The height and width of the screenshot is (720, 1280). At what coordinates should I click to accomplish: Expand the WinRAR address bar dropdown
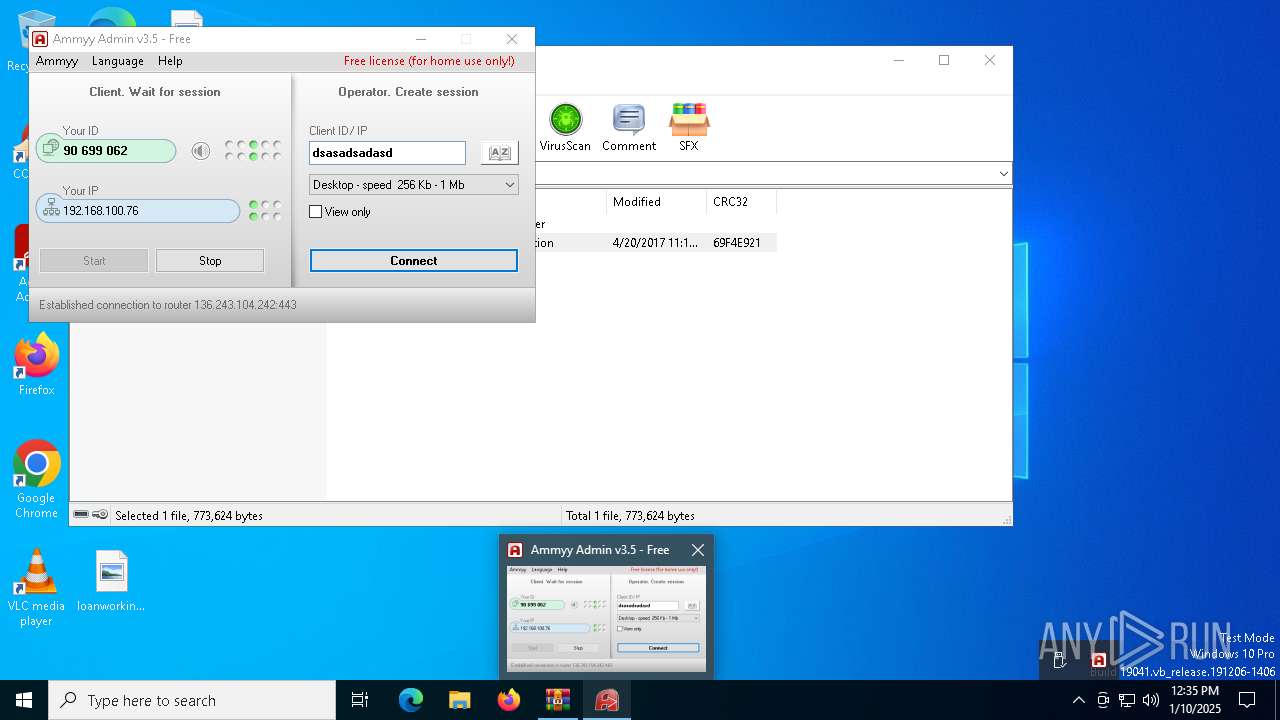[1004, 174]
